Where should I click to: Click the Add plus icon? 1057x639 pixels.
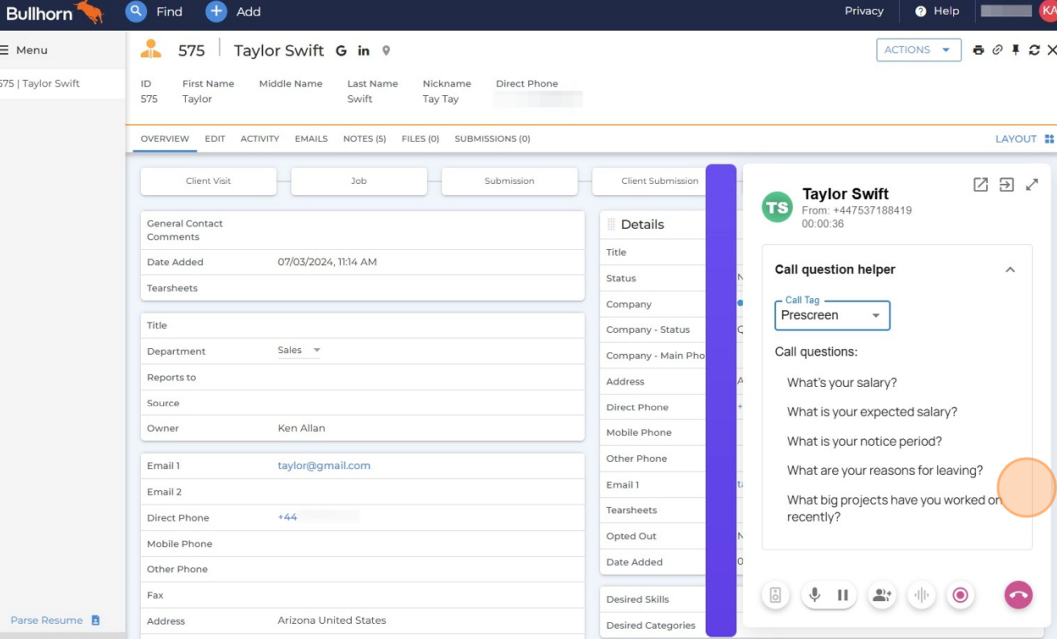(x=216, y=11)
